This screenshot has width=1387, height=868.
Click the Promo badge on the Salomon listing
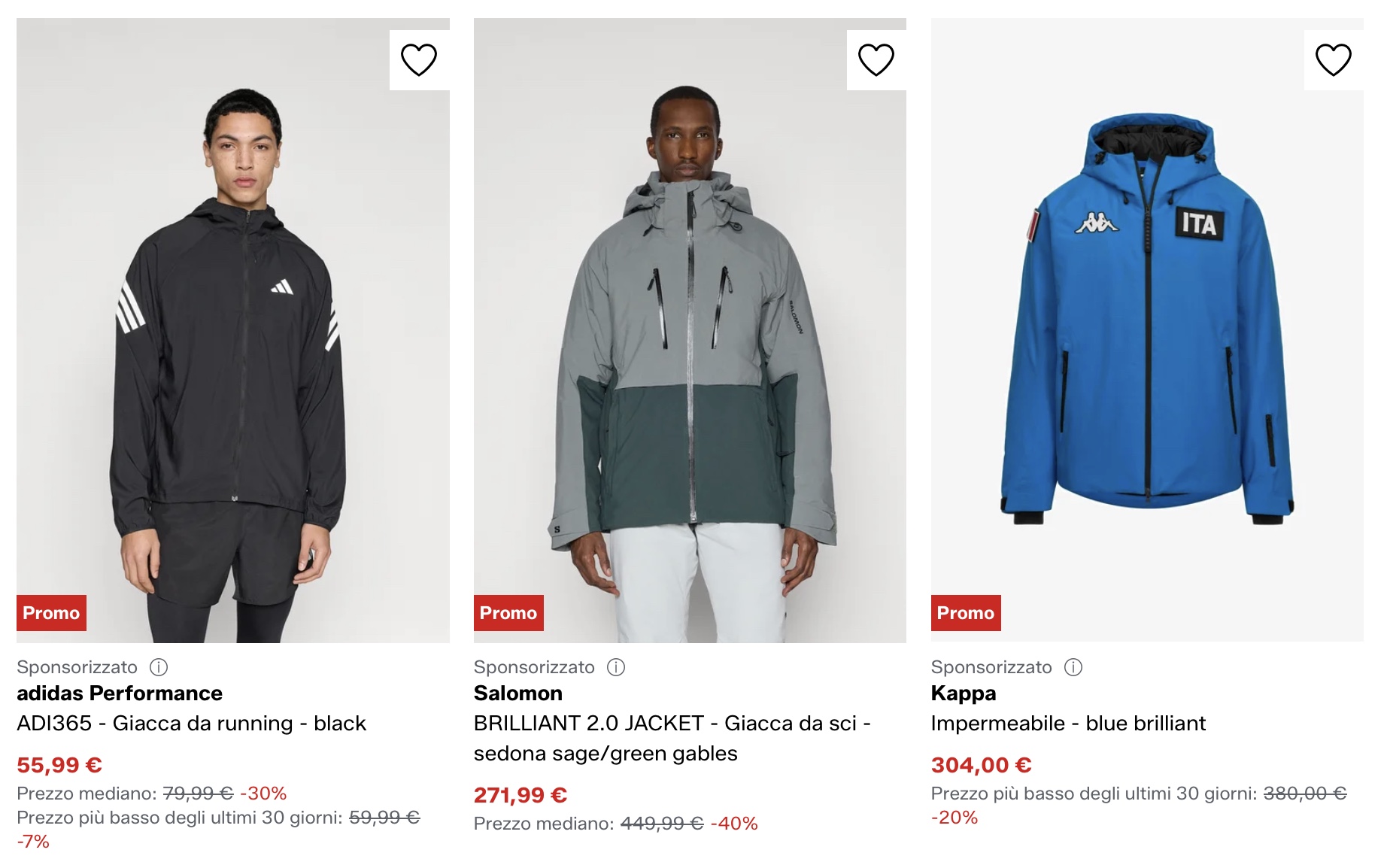(508, 612)
